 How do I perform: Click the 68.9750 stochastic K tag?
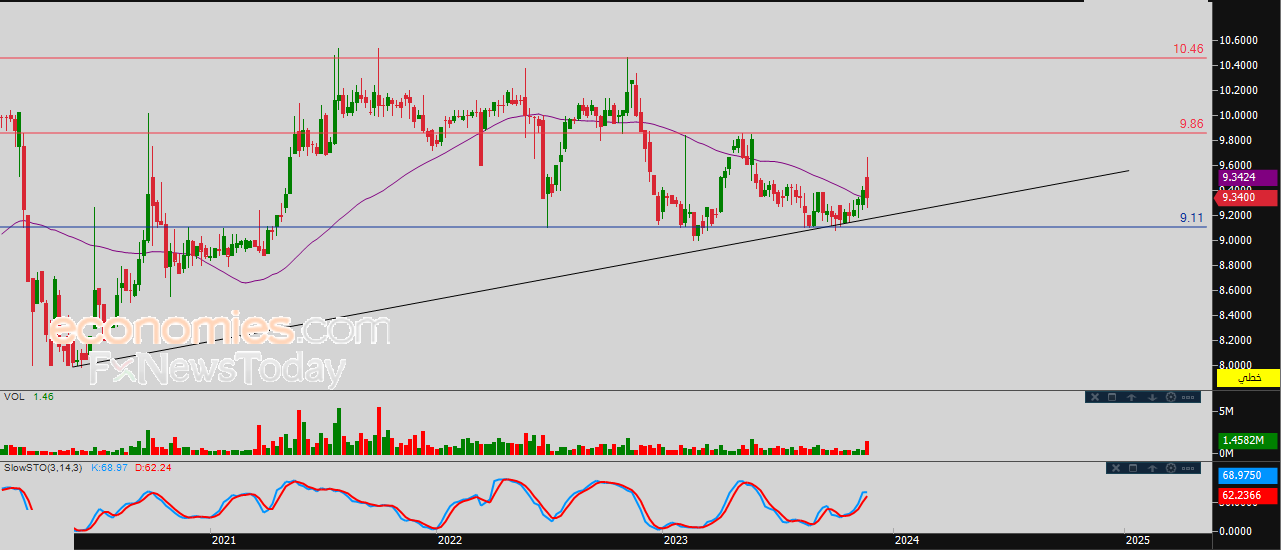(x=1248, y=477)
